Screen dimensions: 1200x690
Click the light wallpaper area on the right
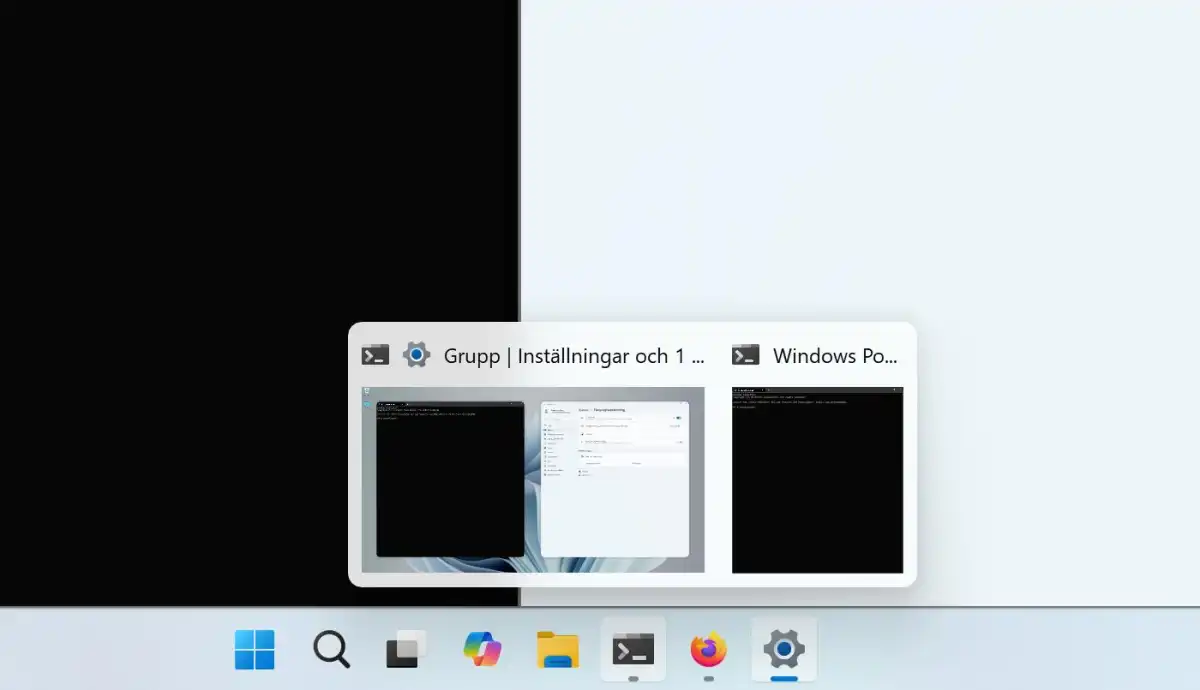pyautogui.click(x=1000, y=150)
